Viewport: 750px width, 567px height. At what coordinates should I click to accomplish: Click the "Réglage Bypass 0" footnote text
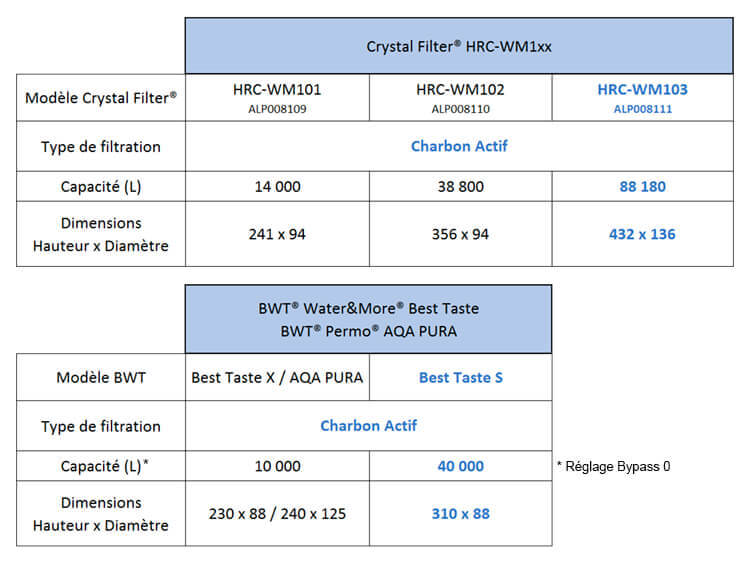(613, 466)
